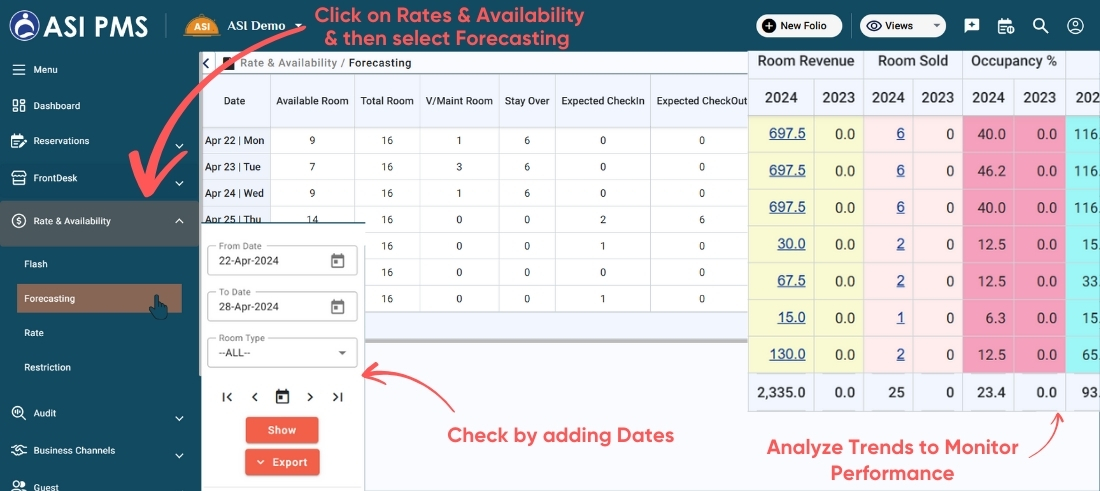Select Forecasting in the sidebar
Image resolution: width=1100 pixels, height=491 pixels.
click(50, 298)
